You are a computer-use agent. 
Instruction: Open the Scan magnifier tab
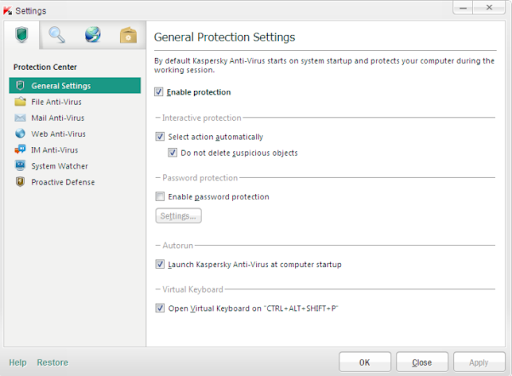pyautogui.click(x=57, y=35)
